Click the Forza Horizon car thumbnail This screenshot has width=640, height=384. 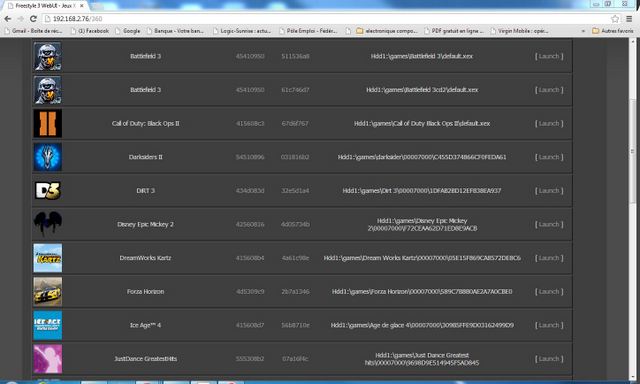[48, 291]
